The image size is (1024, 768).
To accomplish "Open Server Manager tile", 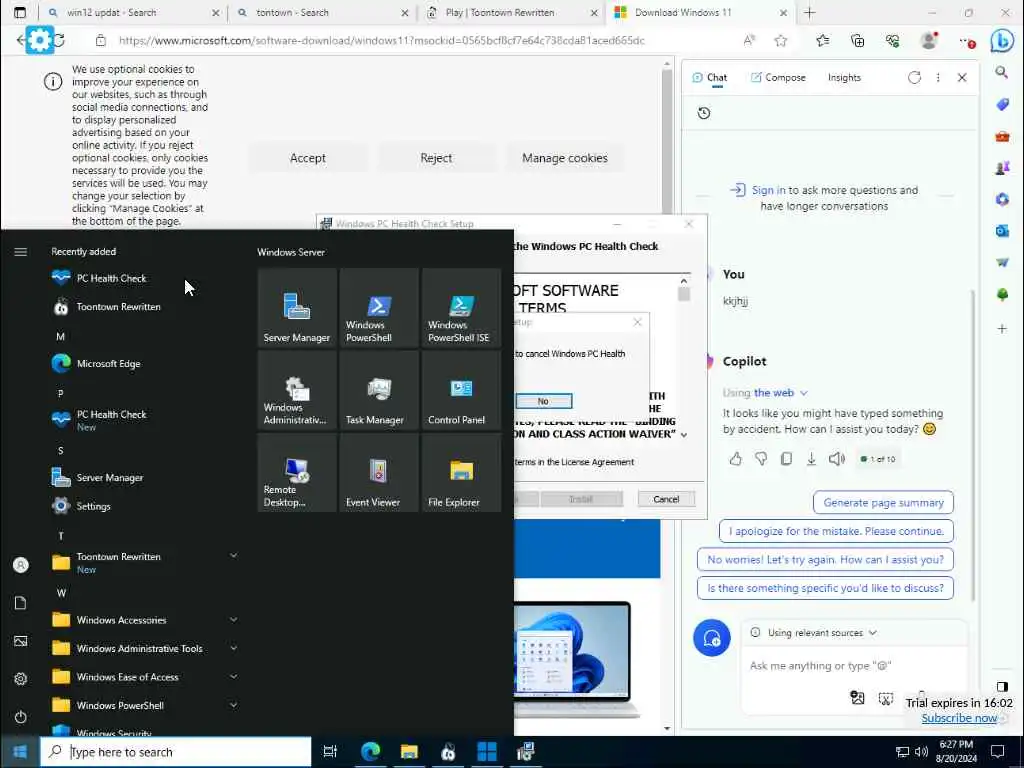I will pyautogui.click(x=297, y=308).
